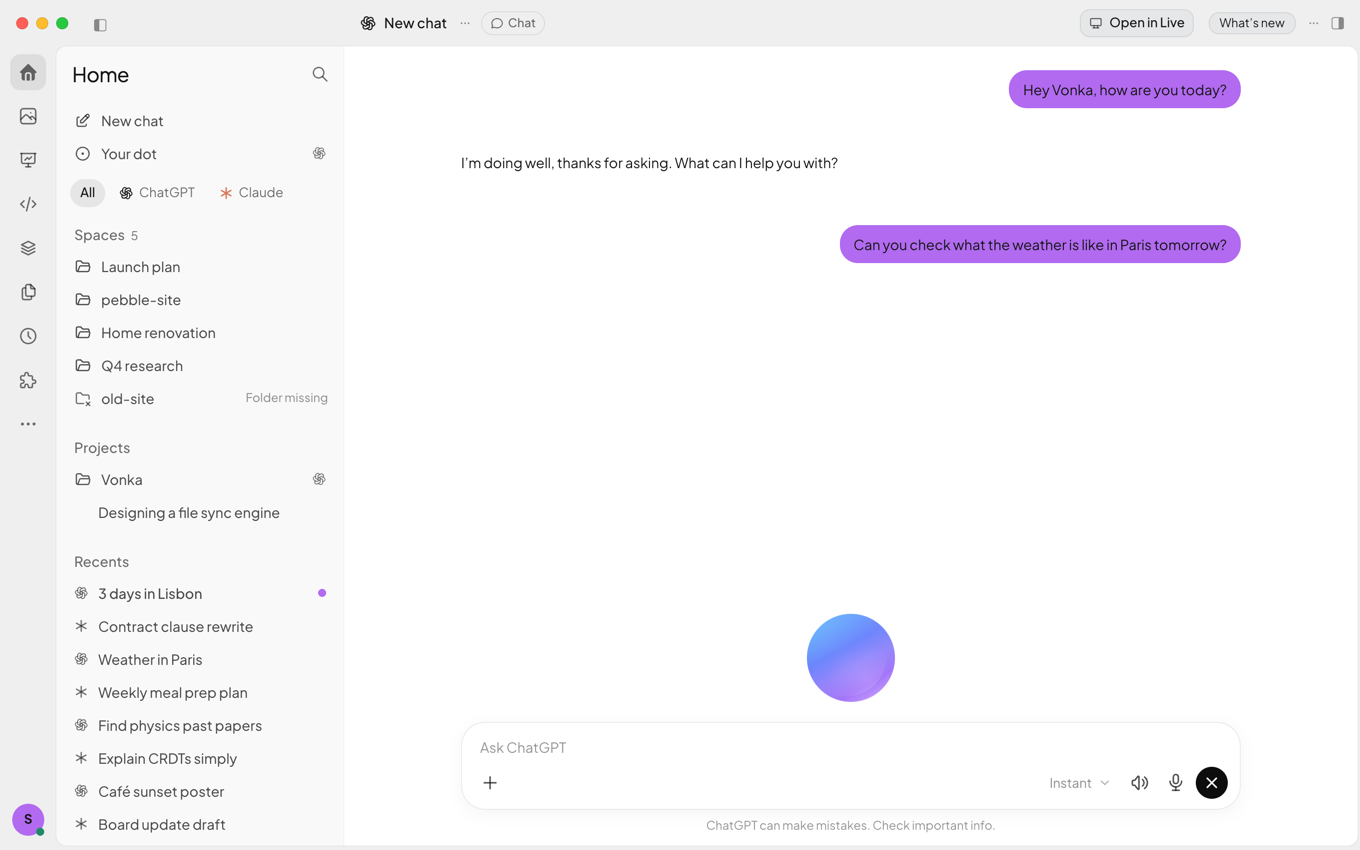Open the Images icon in left rail
1360x850 pixels.
pos(28,116)
